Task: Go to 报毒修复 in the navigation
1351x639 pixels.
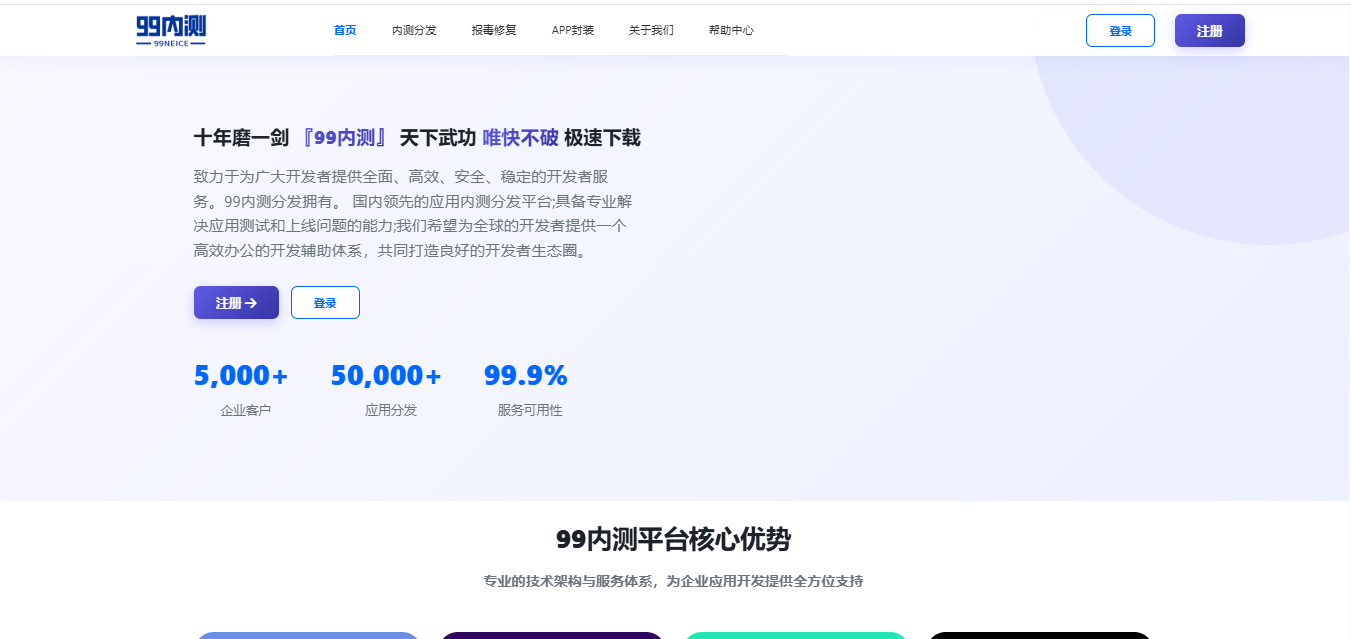Action: (494, 30)
